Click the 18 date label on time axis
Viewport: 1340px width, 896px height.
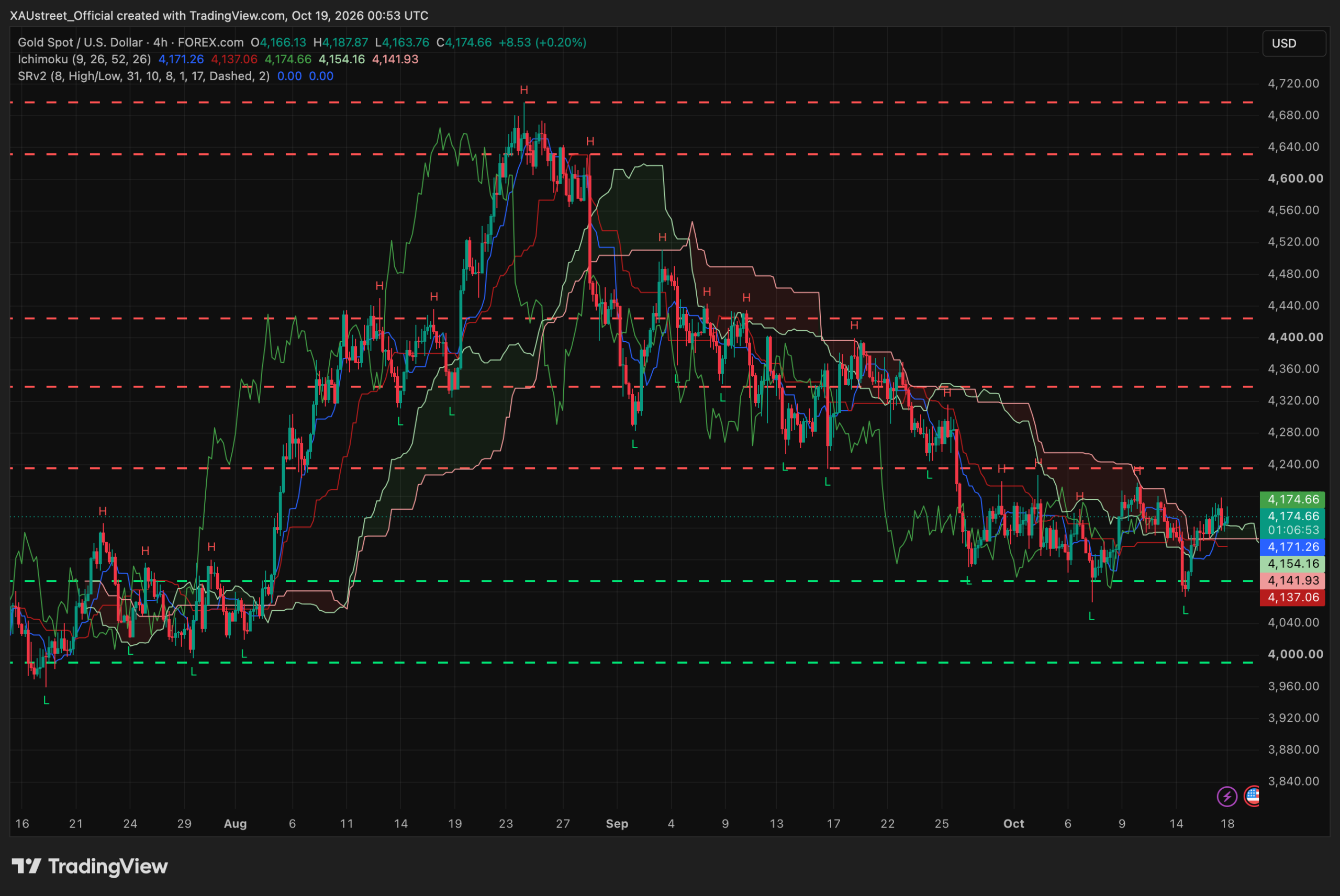(1227, 823)
